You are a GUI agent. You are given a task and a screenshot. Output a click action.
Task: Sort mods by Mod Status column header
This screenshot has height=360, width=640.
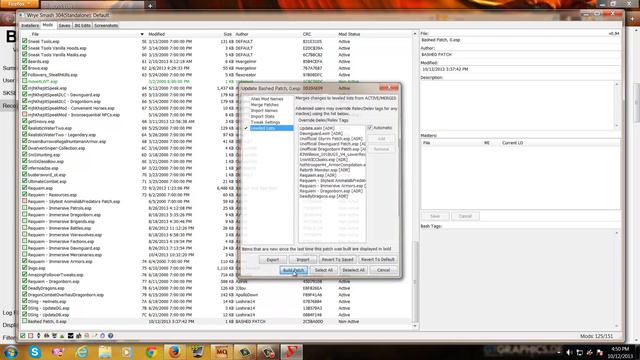(349, 34)
